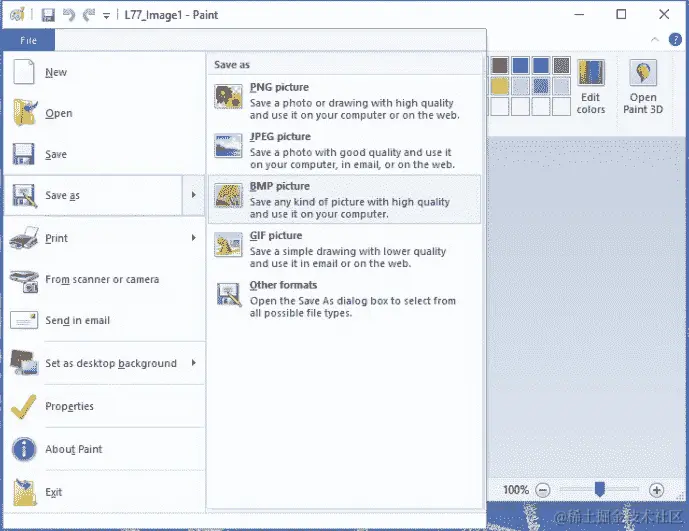
Task: Click the JPEG picture icon
Action: pos(228,146)
